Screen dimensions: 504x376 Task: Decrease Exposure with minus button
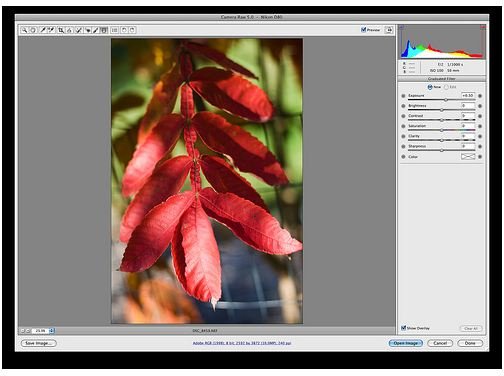point(403,96)
